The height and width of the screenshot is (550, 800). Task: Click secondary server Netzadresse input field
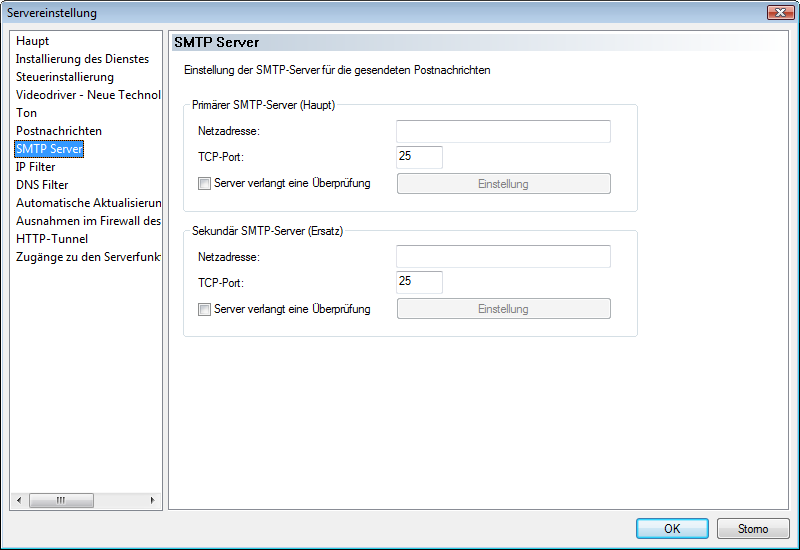point(503,257)
